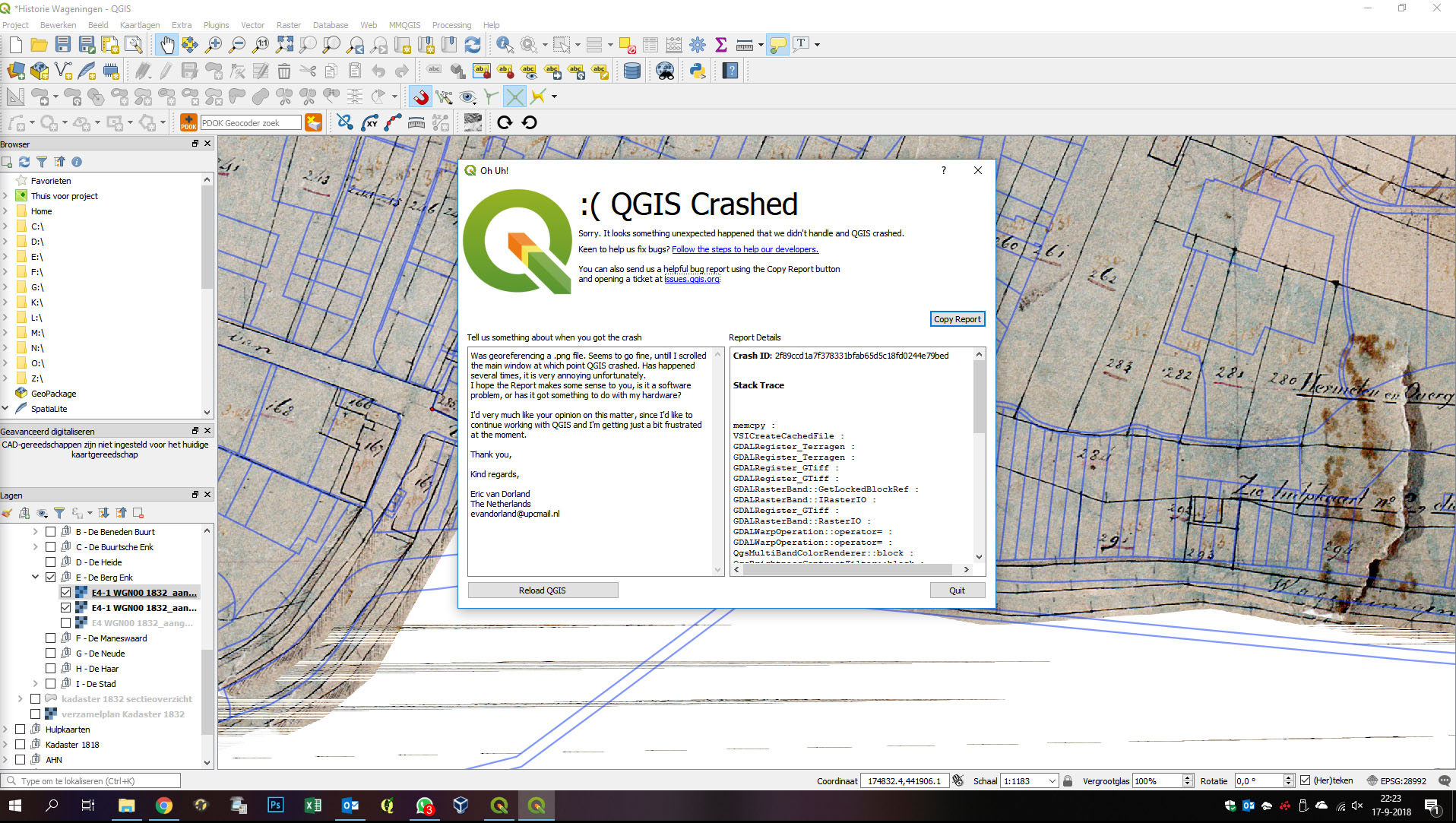Click the Open Project folder icon
Screen dimensions: 1456x823
(x=40, y=45)
